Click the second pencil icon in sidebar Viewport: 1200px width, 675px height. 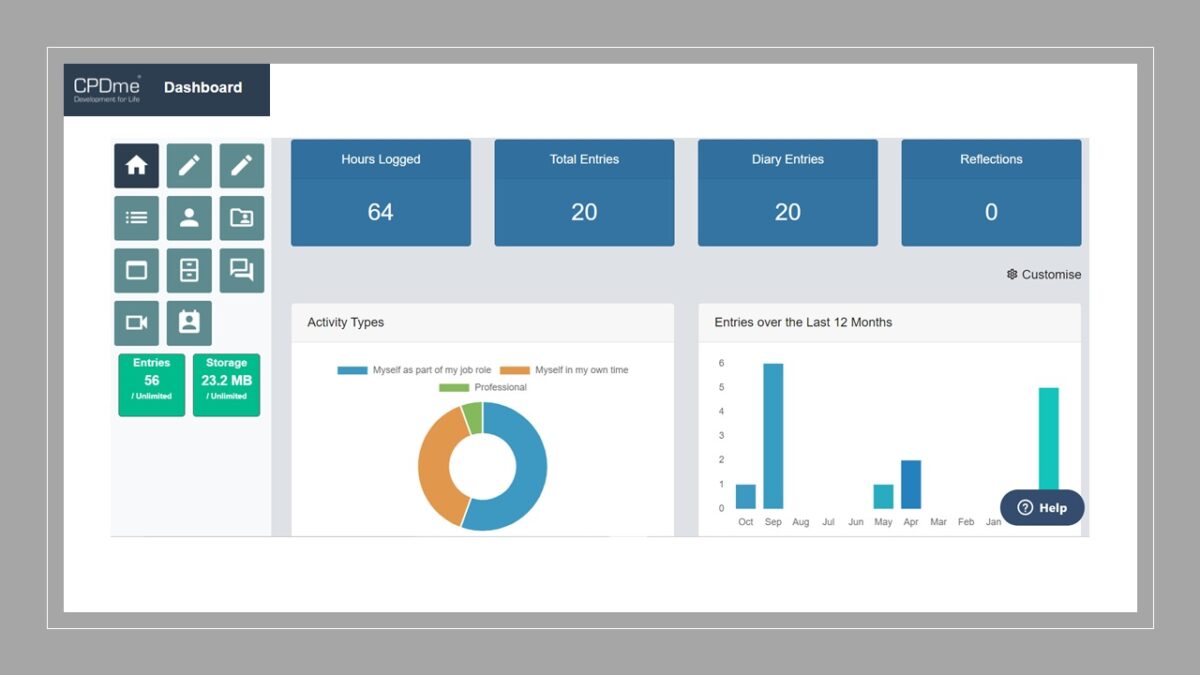241,165
